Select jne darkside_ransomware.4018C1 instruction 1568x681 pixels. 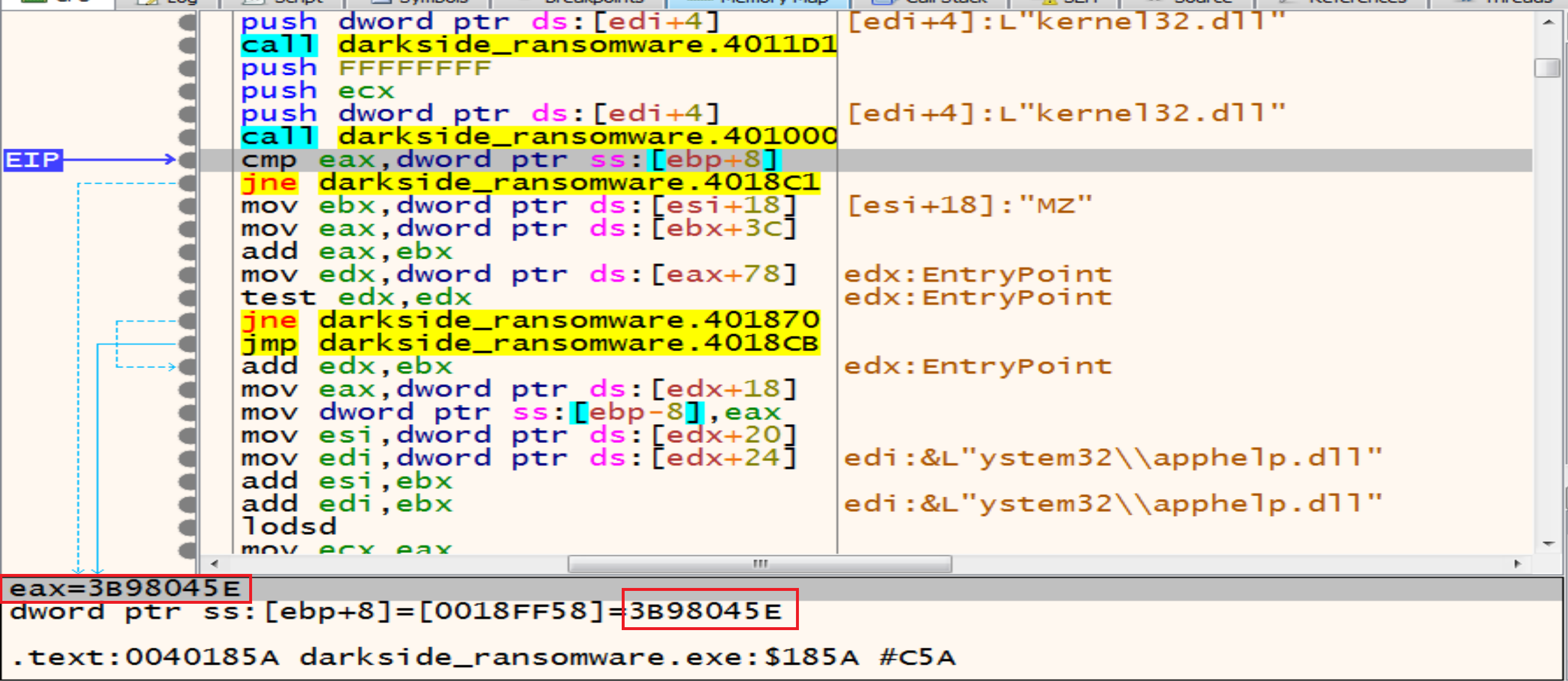(529, 183)
